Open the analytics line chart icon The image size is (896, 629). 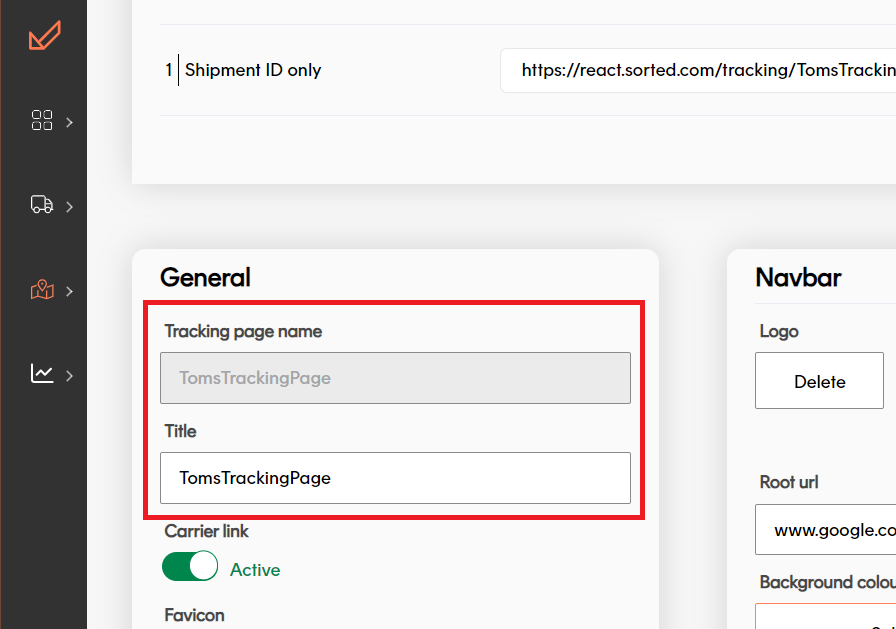(x=41, y=374)
